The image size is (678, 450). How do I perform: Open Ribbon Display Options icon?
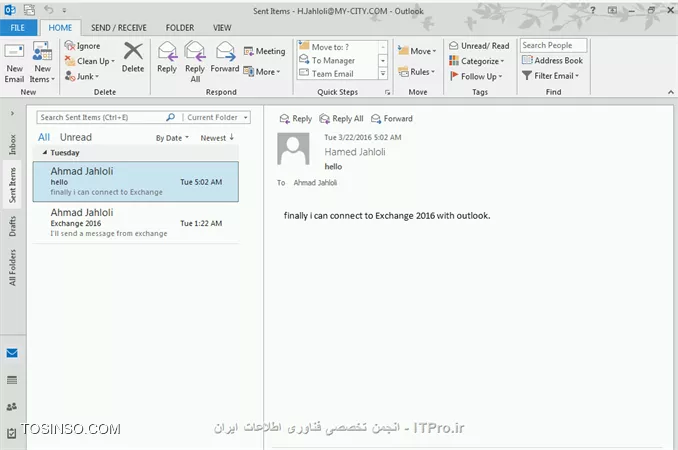coord(612,10)
